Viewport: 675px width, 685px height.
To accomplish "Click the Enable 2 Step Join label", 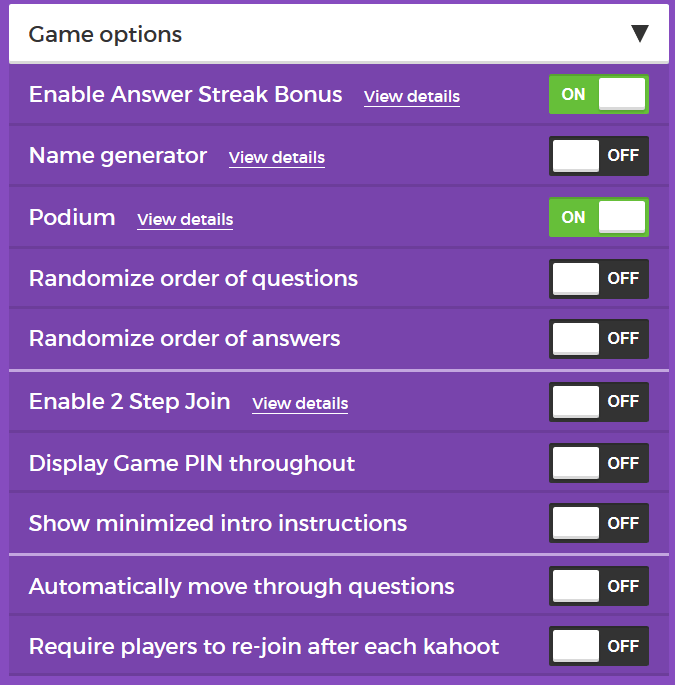I will tap(129, 402).
